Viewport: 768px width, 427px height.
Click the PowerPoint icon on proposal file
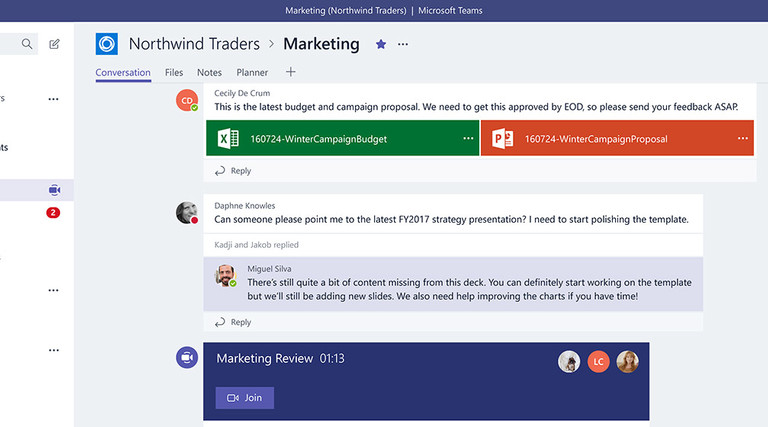point(503,139)
